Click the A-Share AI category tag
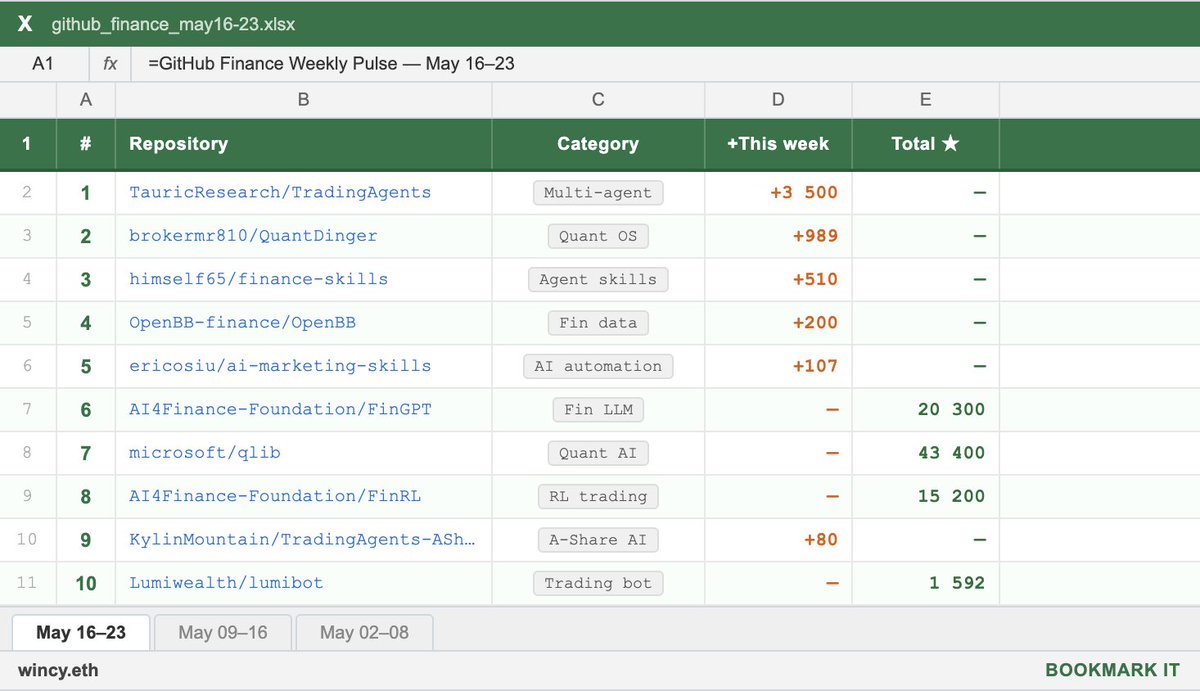Image resolution: width=1200 pixels, height=691 pixels. pyautogui.click(x=598, y=540)
